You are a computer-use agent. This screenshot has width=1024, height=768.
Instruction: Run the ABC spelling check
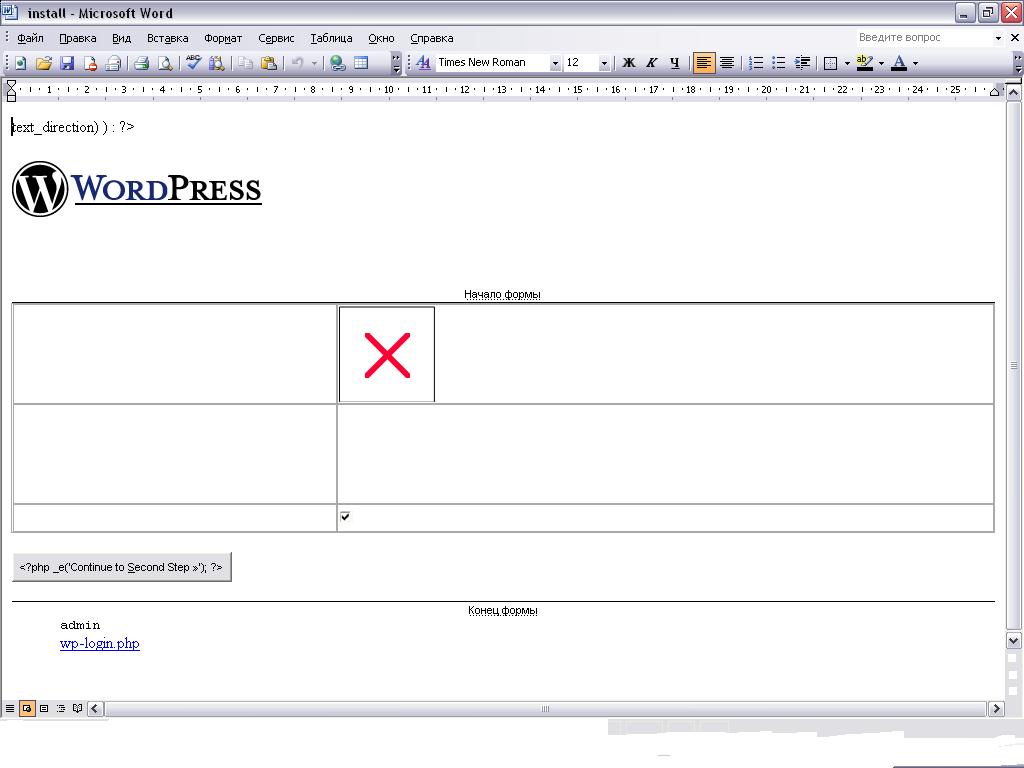[193, 63]
